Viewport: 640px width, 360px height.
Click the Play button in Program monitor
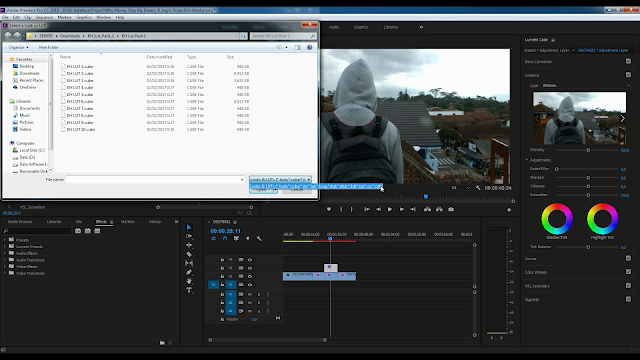point(390,209)
